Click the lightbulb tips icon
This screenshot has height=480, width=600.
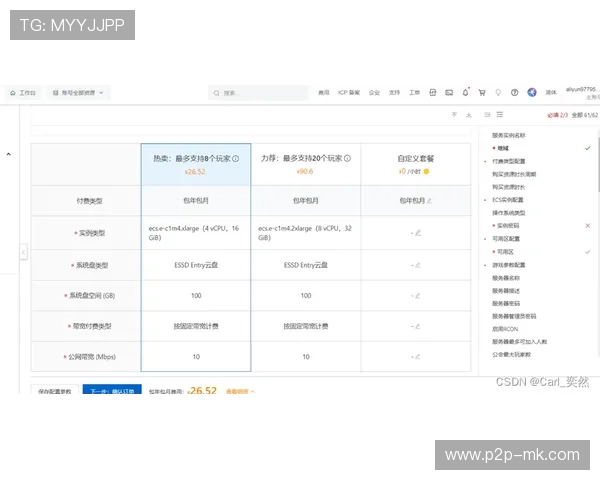pos(498,93)
